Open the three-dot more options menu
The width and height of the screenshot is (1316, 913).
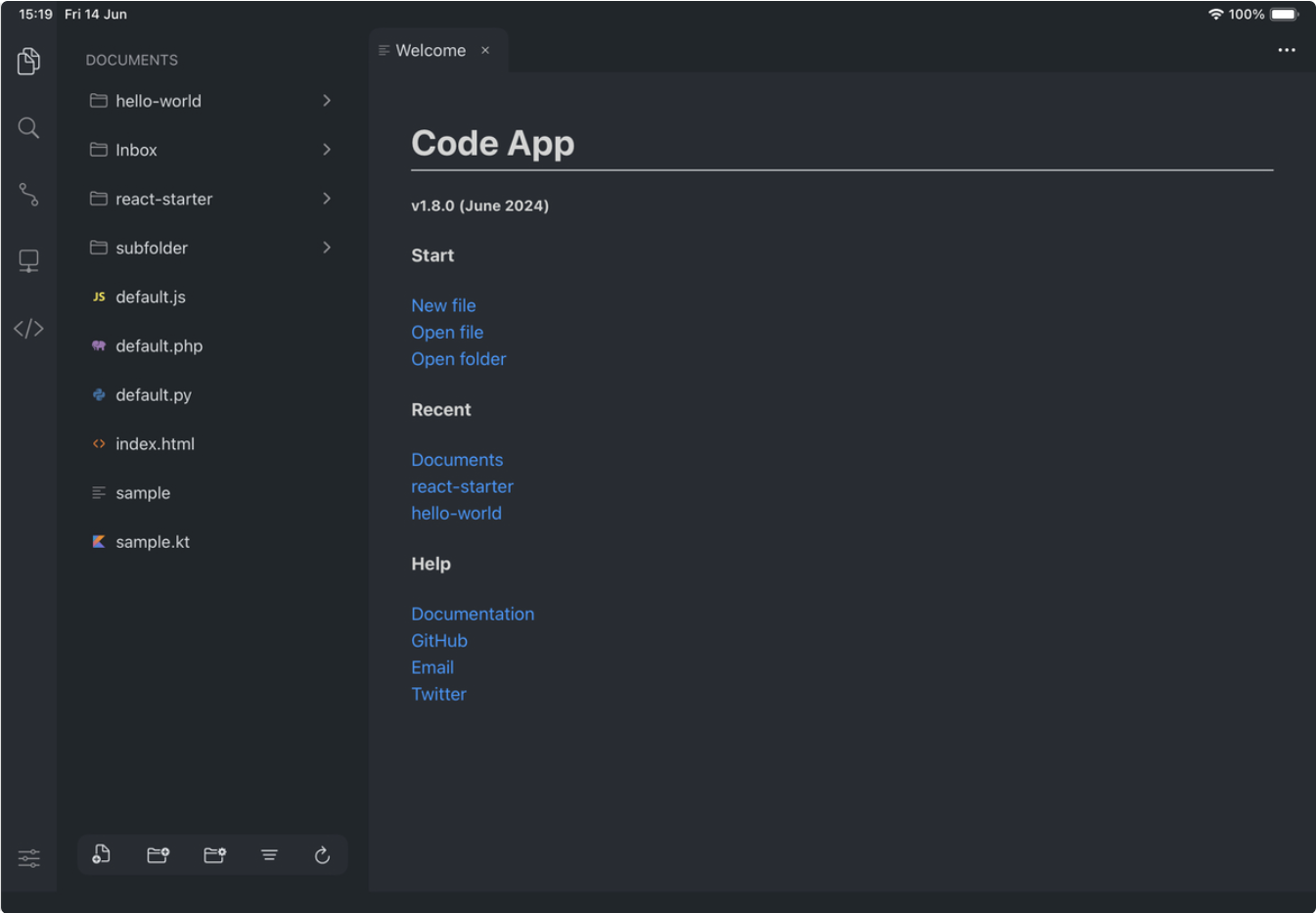pos(1286,50)
